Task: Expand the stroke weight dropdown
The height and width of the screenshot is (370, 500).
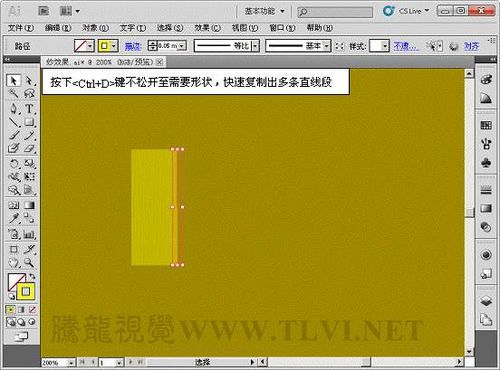Action: click(x=182, y=46)
